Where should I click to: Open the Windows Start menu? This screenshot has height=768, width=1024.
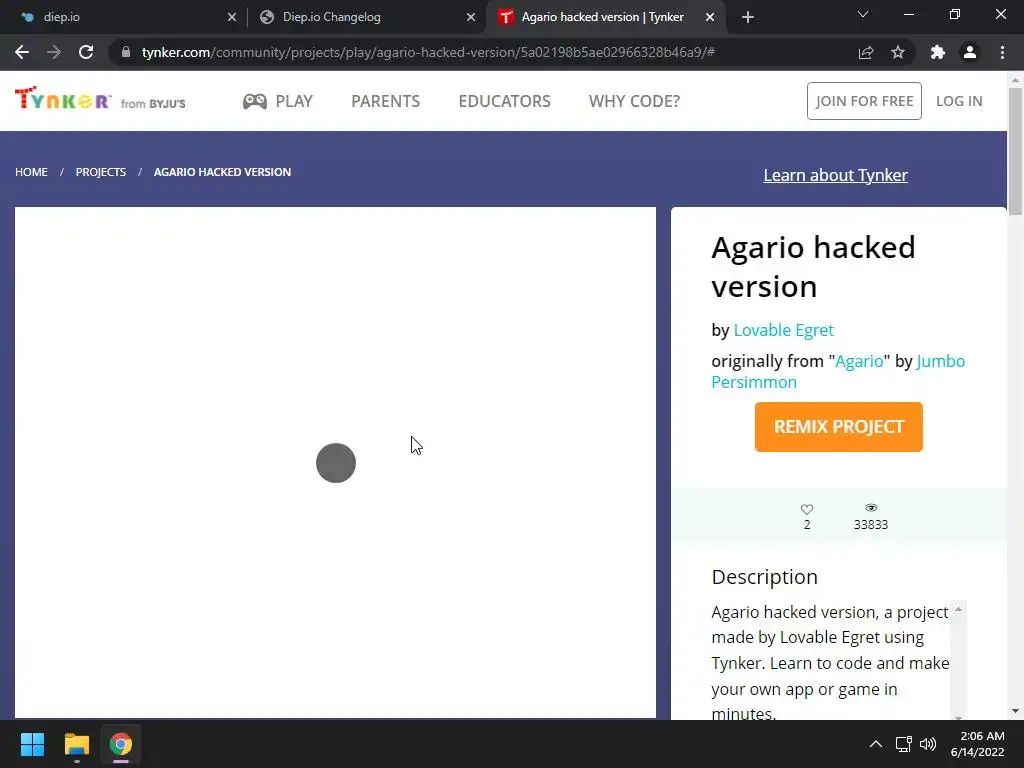click(32, 744)
